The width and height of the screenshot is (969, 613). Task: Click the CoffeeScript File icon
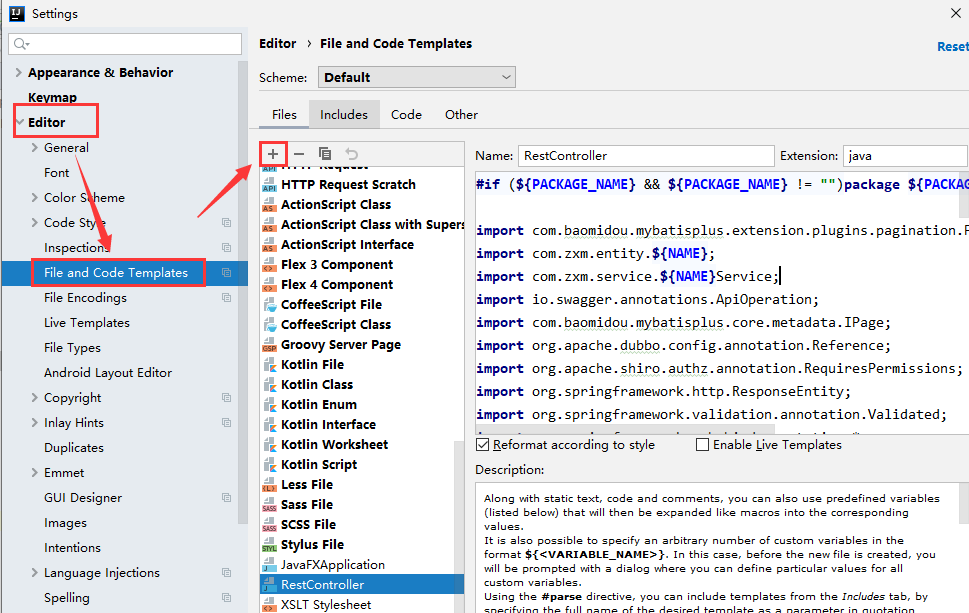point(269,305)
